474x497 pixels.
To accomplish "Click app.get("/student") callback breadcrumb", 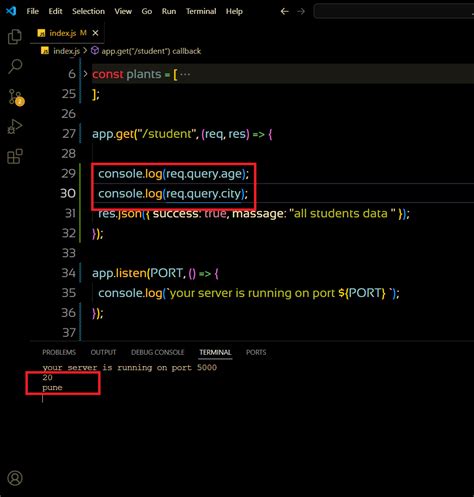I will tap(151, 51).
